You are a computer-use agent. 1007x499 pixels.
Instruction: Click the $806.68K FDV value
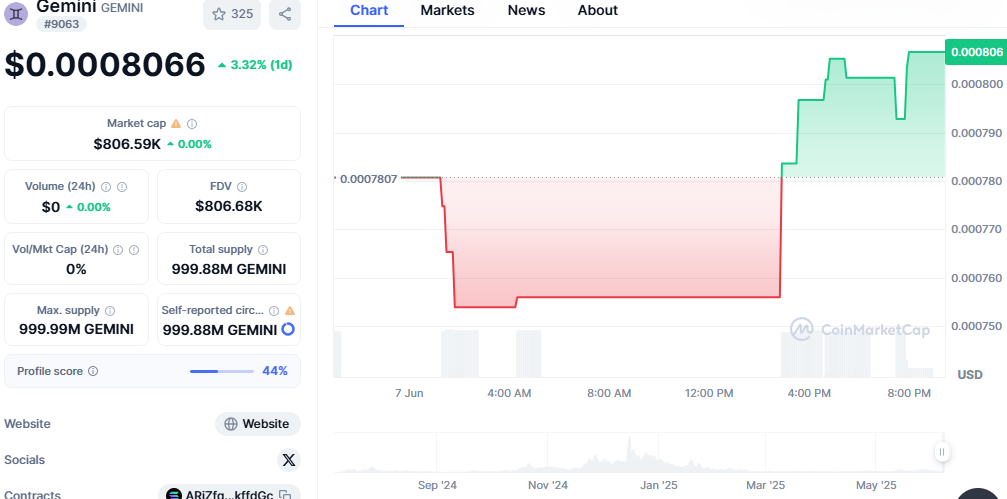(229, 206)
